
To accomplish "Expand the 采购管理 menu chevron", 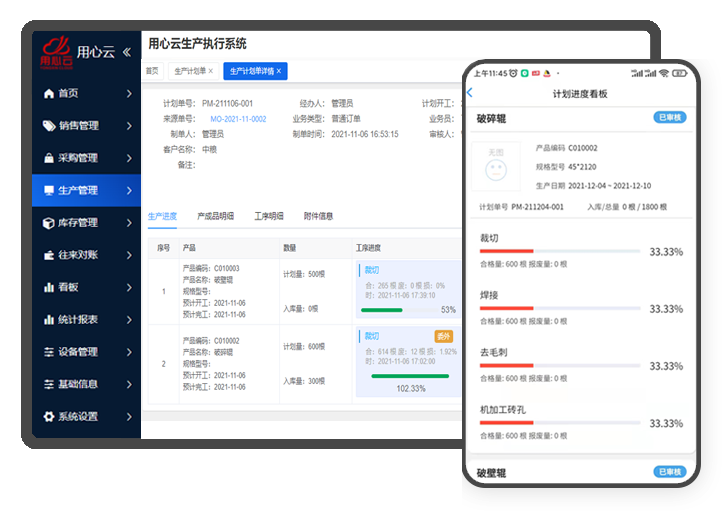I will (129, 158).
